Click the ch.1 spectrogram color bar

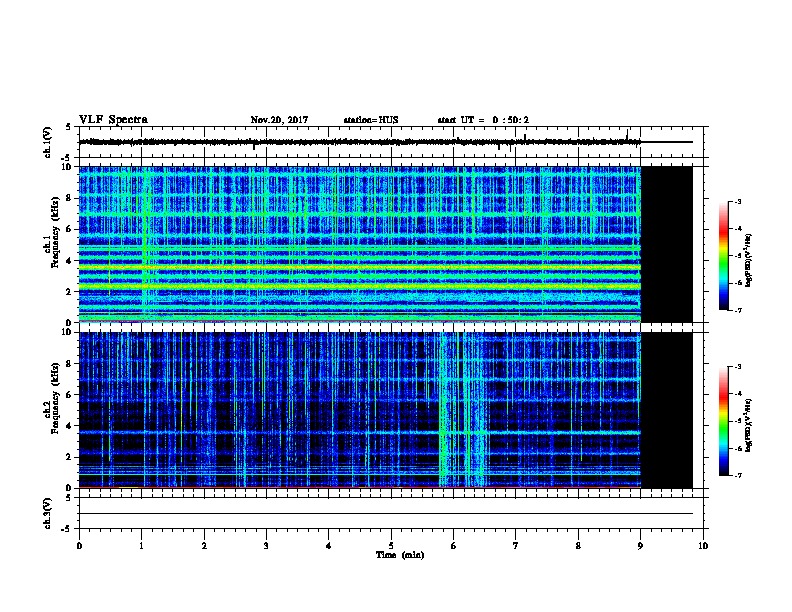(723, 256)
